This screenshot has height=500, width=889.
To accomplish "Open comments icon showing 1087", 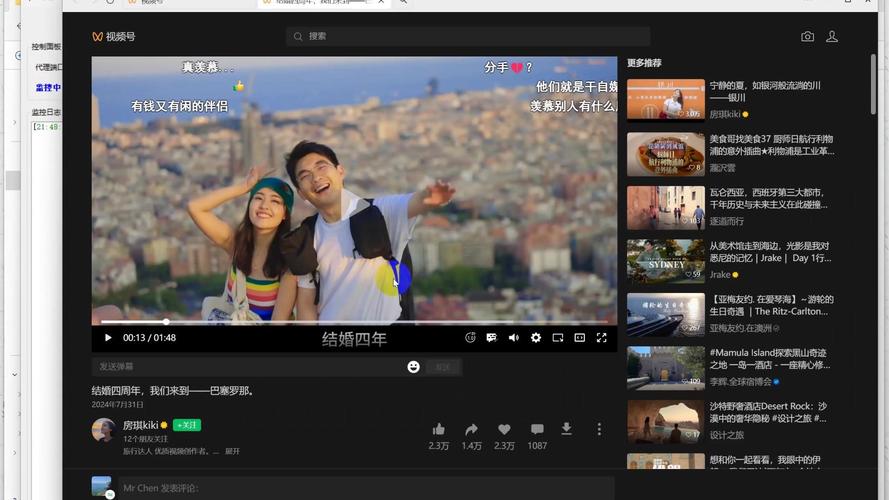I will click(537, 429).
